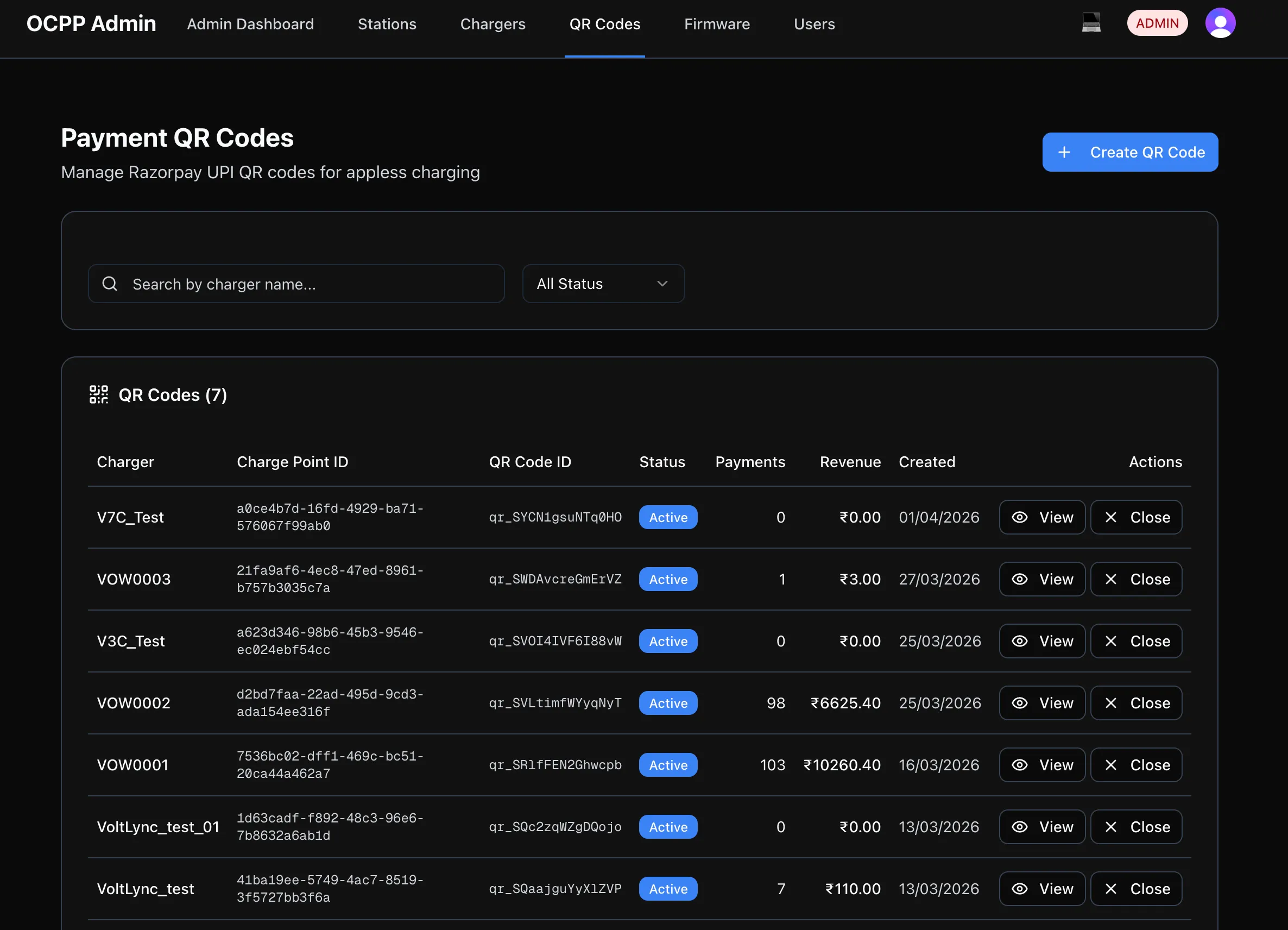
Task: Open the user avatar profile menu
Action: click(1220, 23)
